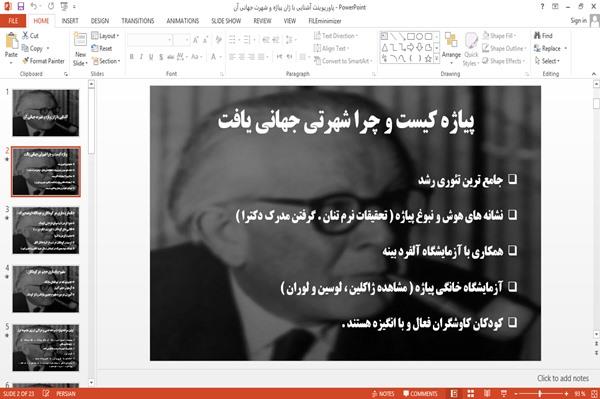Insert a New Slide from the ribbon

tap(80, 49)
